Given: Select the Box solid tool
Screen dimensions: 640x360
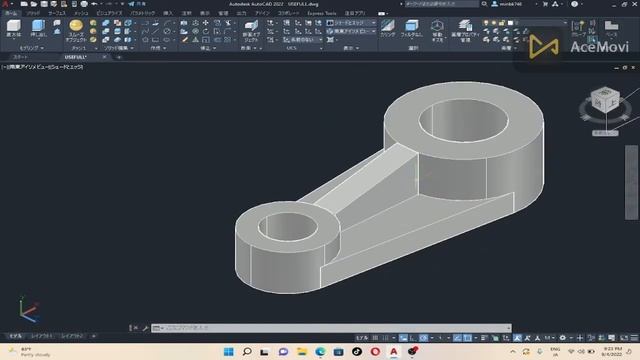Looking at the screenshot, I should click(x=14, y=29).
